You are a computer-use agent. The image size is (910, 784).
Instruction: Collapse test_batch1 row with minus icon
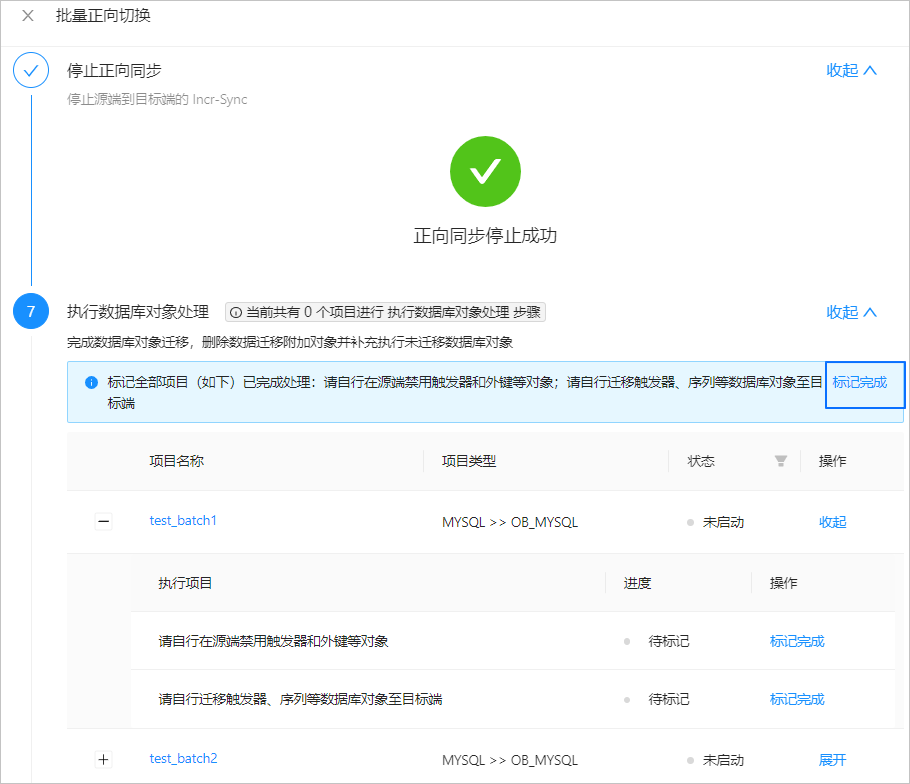[x=103, y=521]
